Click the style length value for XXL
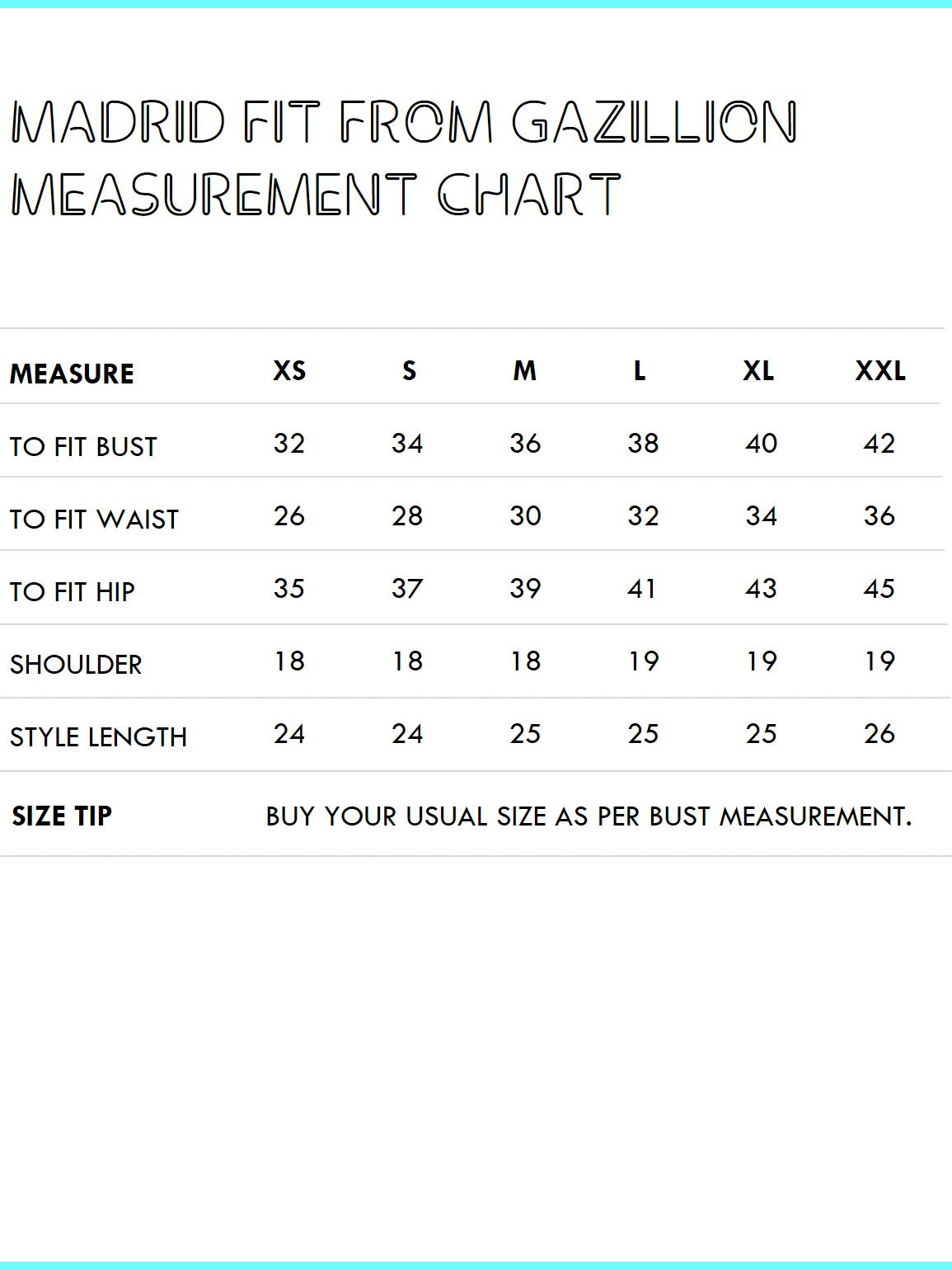The height and width of the screenshot is (1270, 952). click(879, 734)
